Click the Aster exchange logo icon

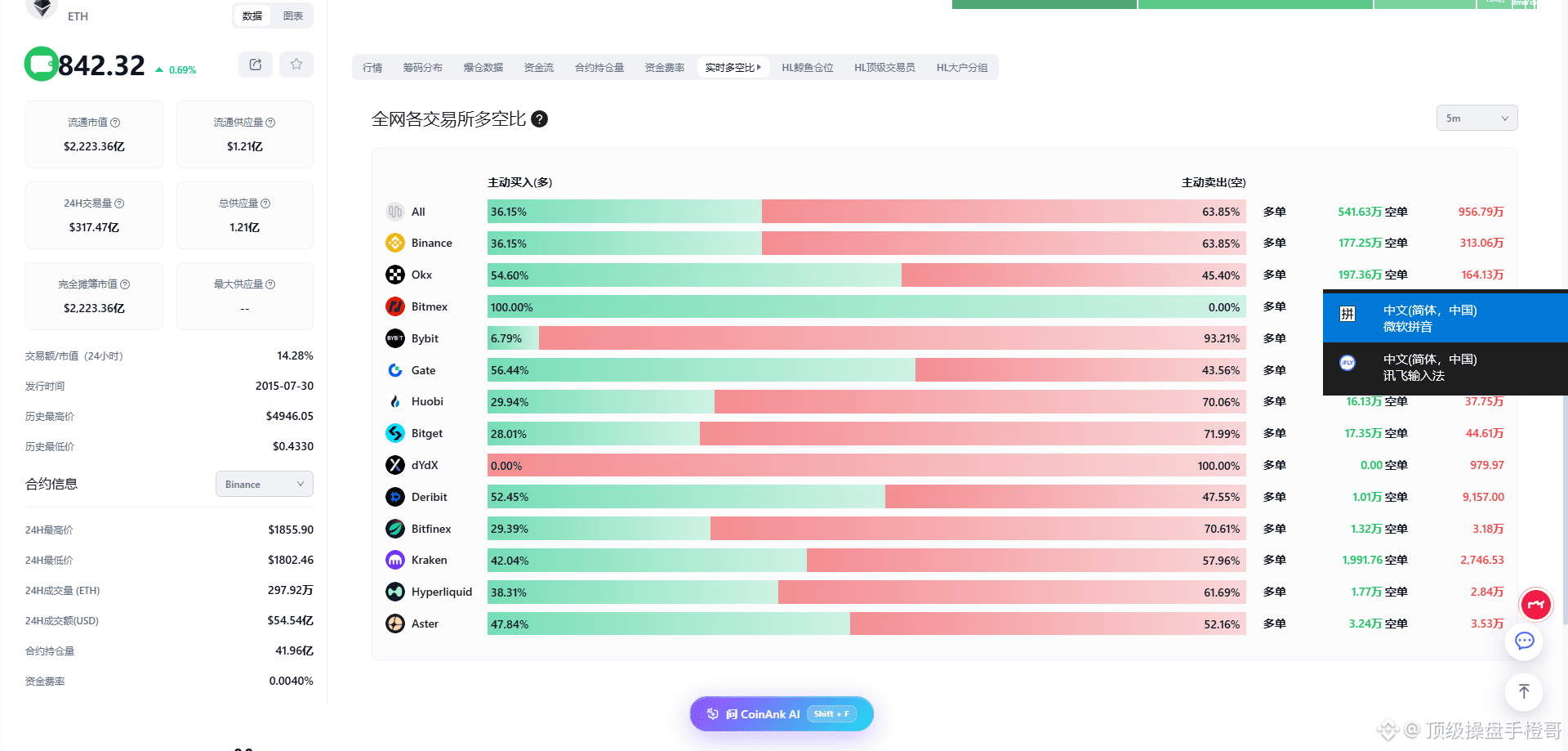[395, 624]
